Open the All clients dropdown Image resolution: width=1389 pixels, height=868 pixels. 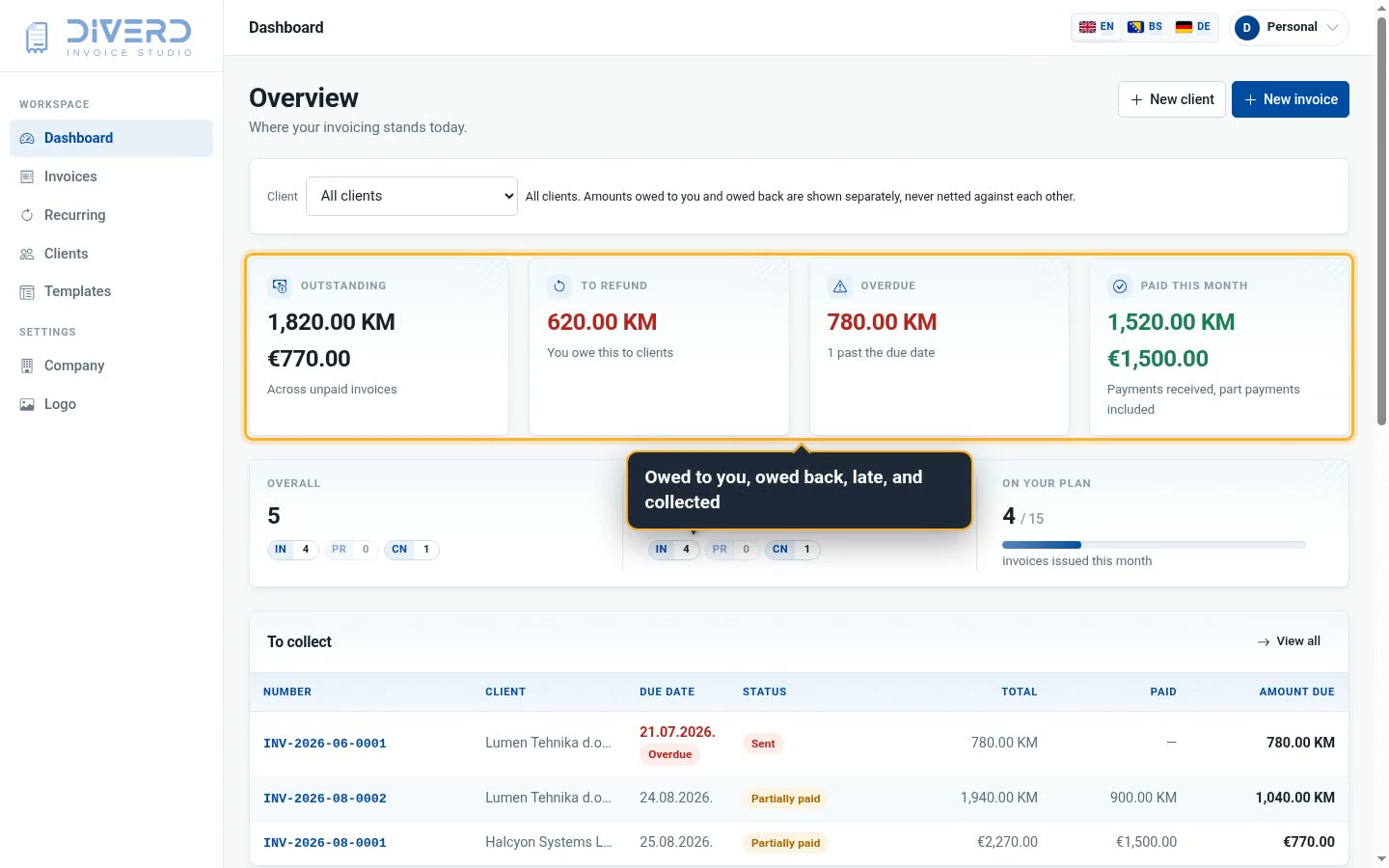412,196
